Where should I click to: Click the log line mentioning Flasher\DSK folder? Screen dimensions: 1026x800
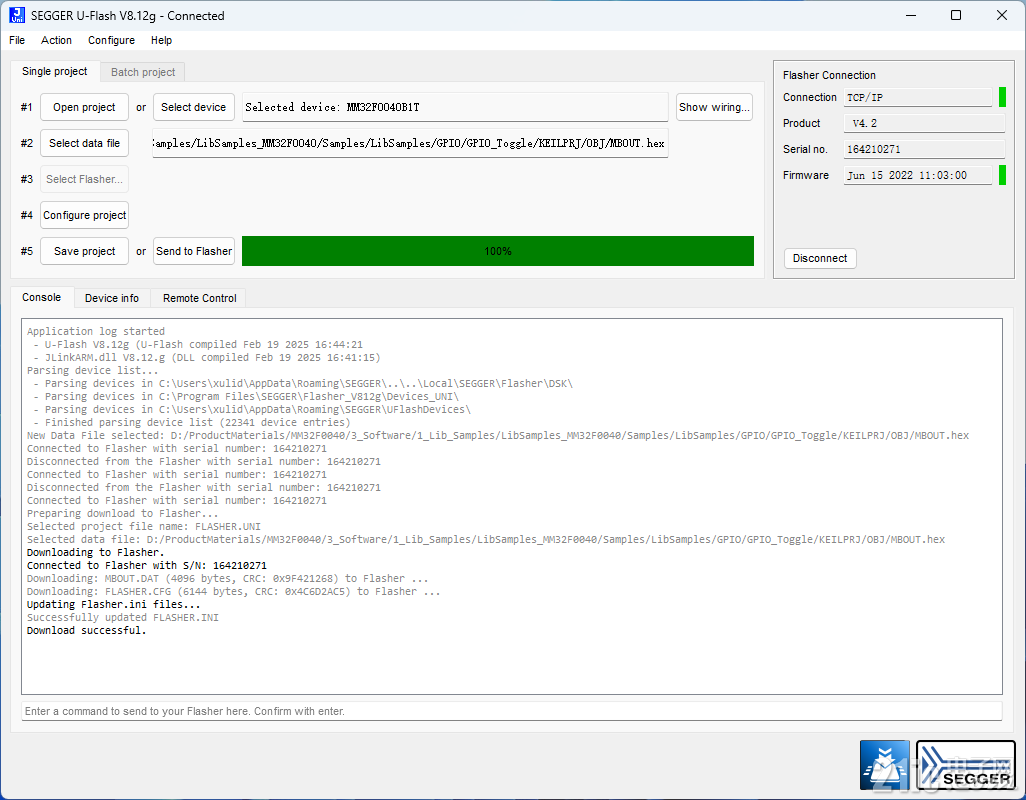(x=303, y=383)
